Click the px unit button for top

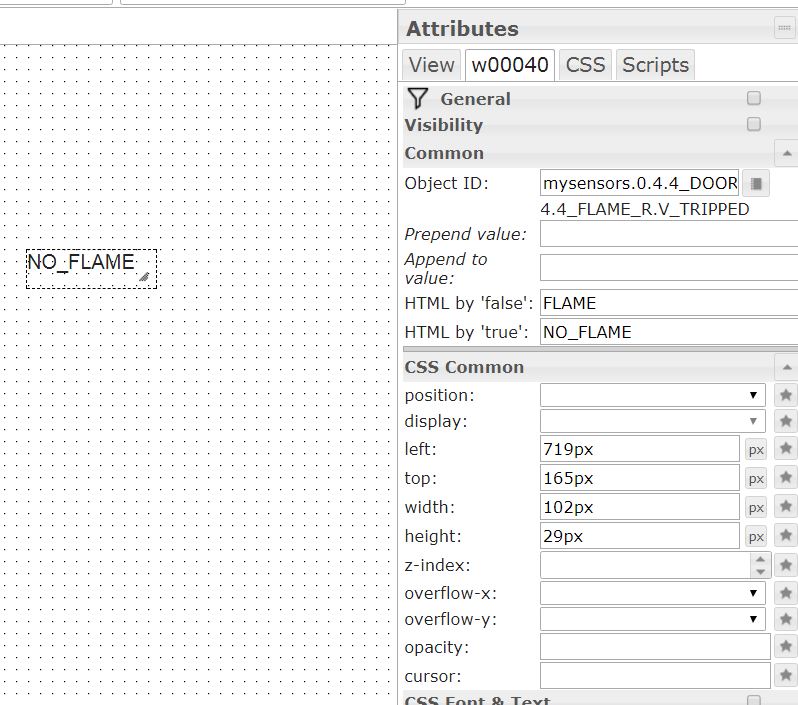pyautogui.click(x=756, y=478)
